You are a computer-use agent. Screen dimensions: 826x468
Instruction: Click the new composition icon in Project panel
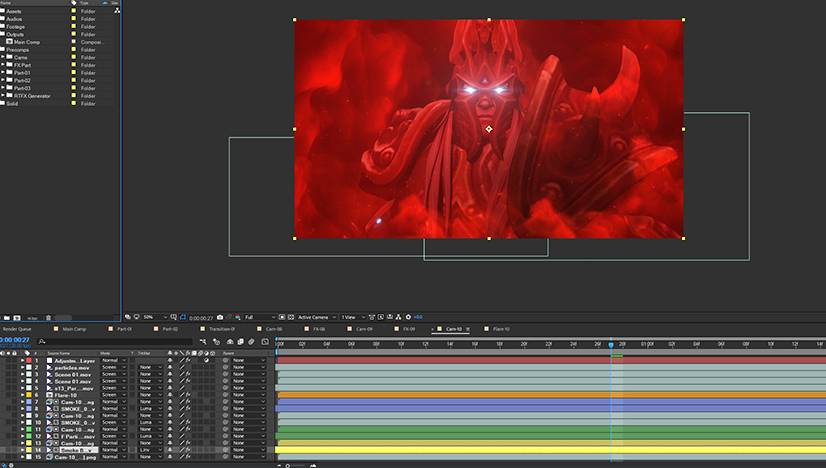(17, 318)
